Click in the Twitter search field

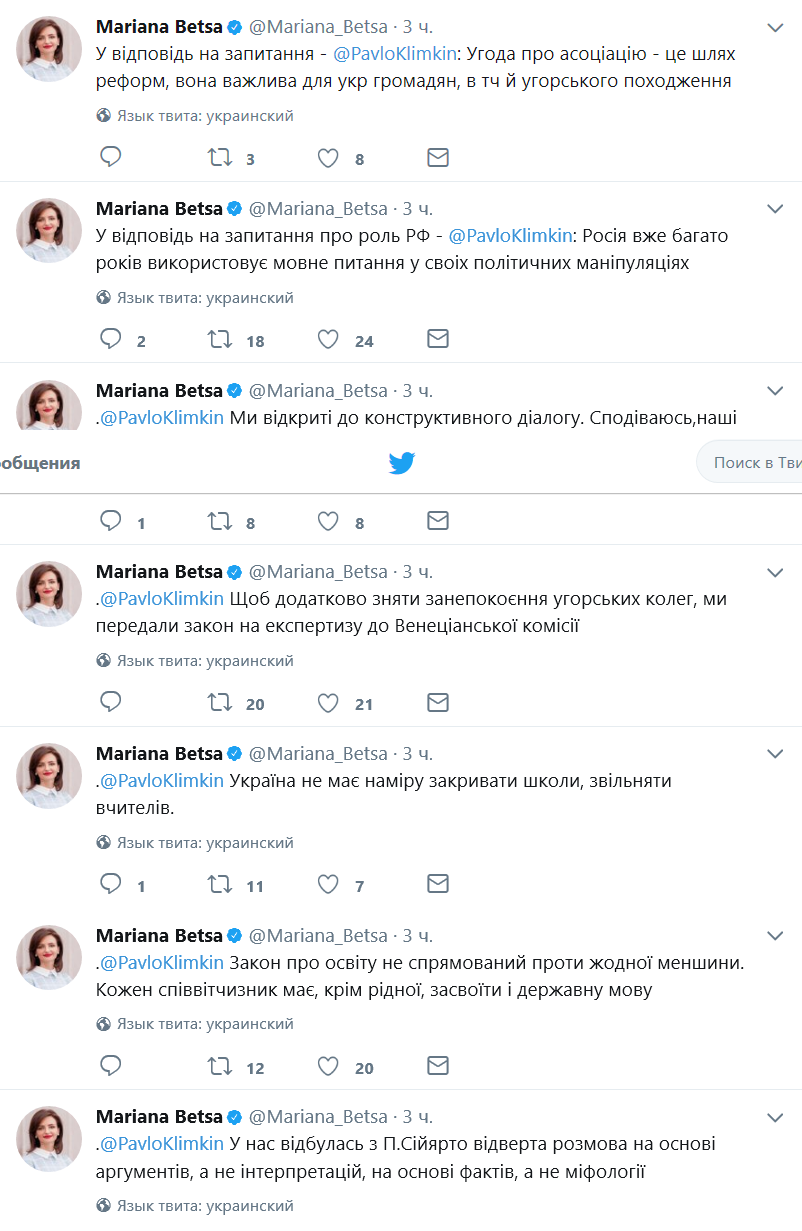(x=755, y=463)
